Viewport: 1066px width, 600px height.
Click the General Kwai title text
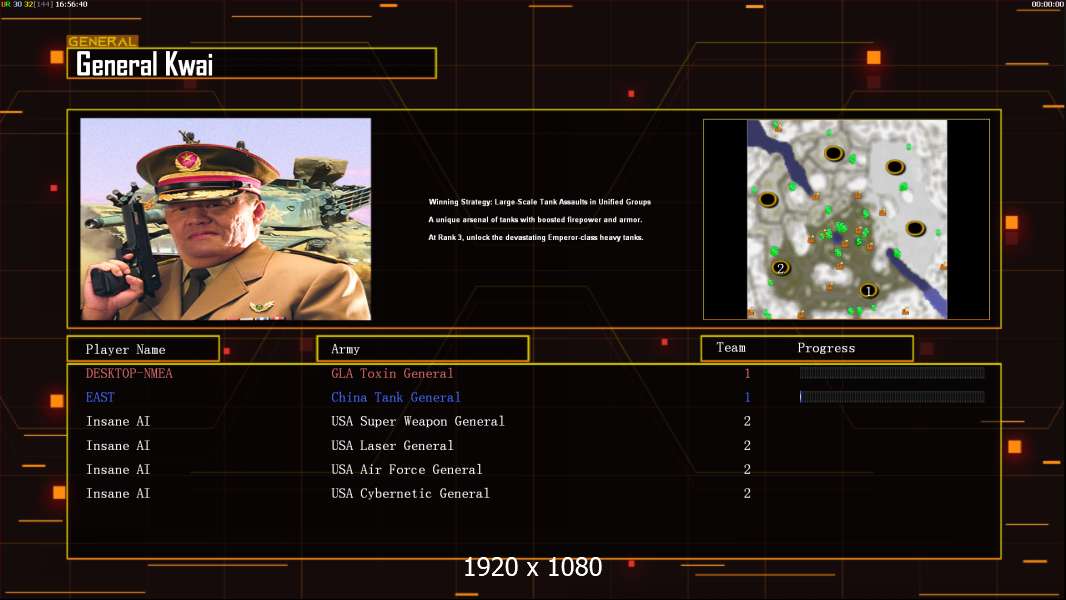coord(144,65)
